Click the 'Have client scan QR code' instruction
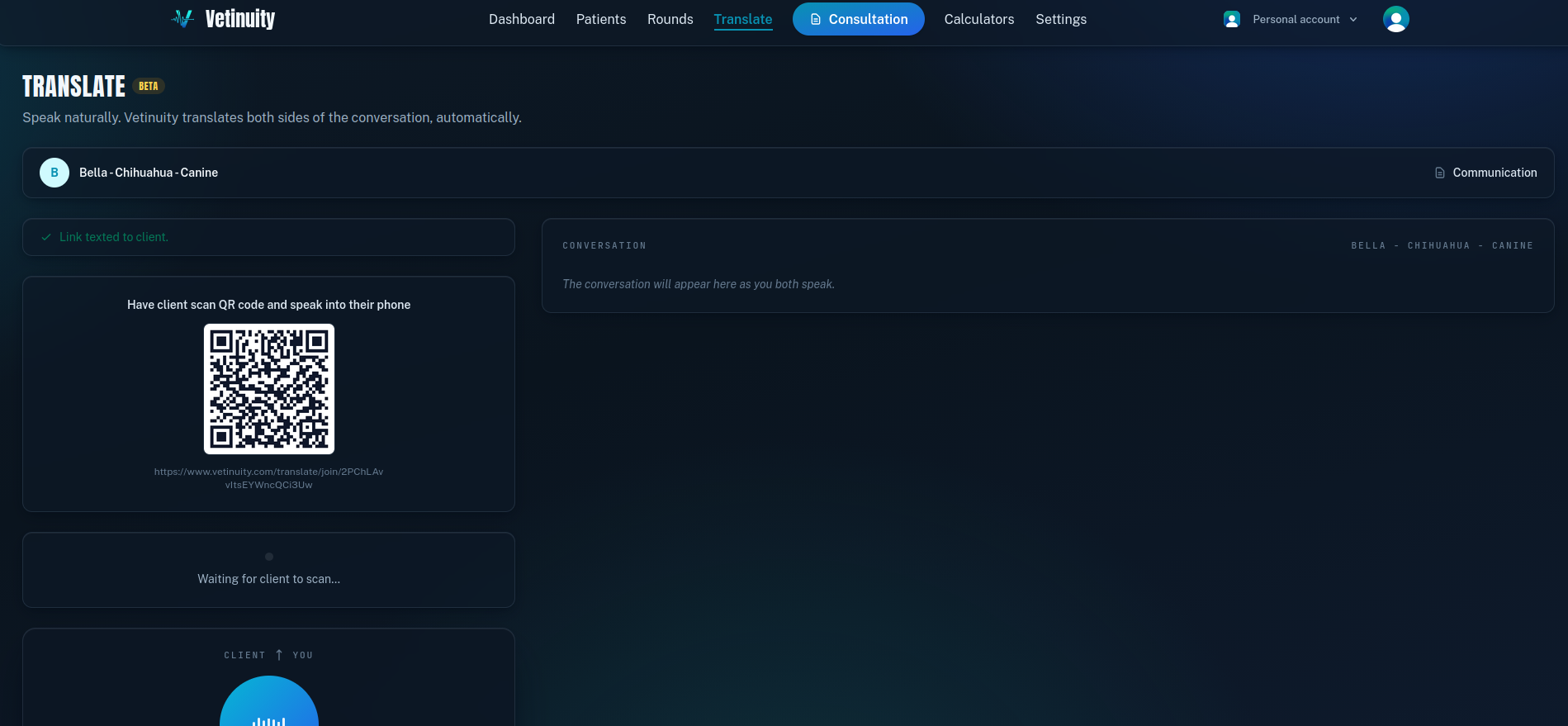 (269, 305)
